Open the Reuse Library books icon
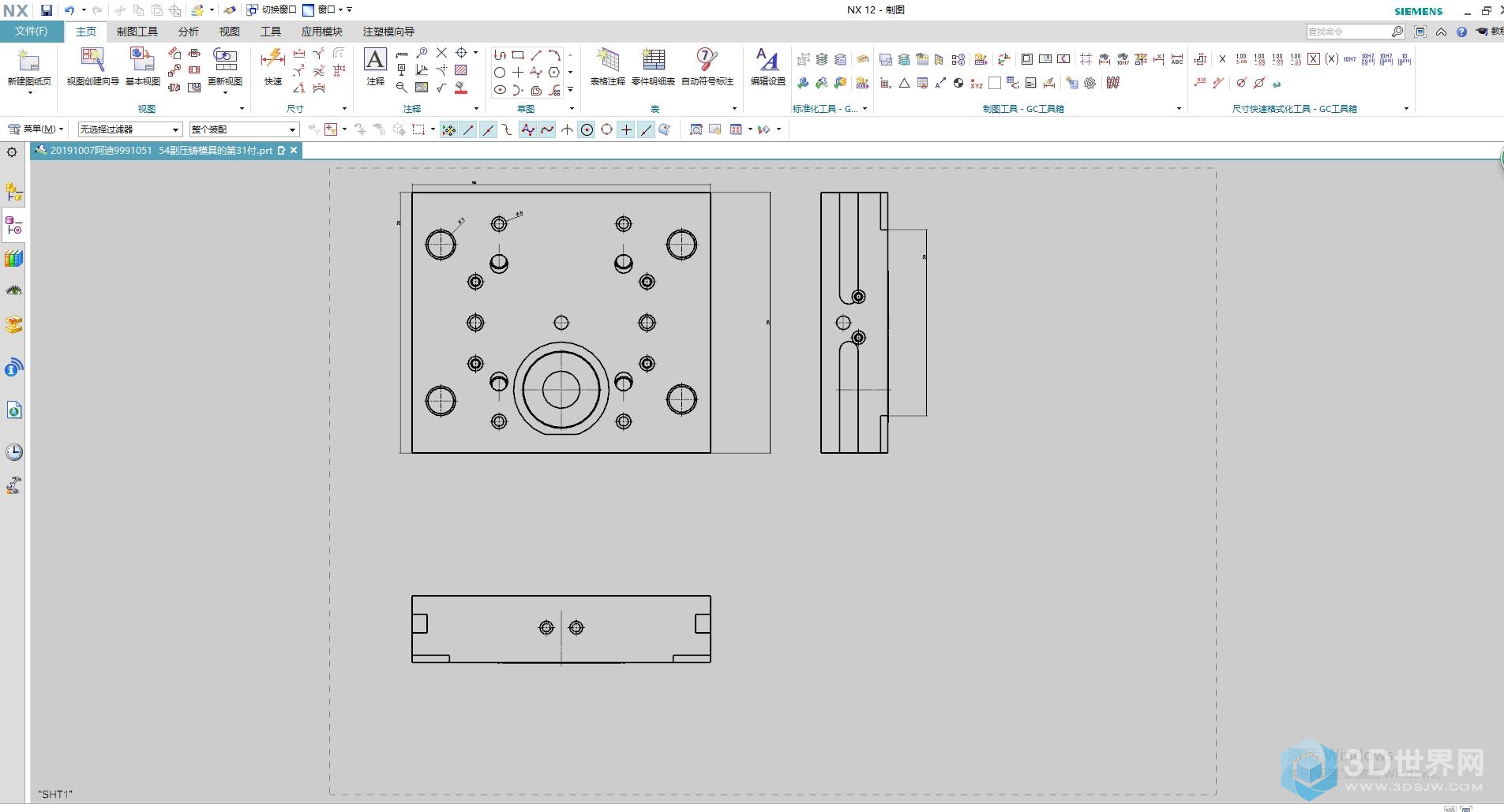This screenshot has width=1504, height=812. tap(14, 259)
